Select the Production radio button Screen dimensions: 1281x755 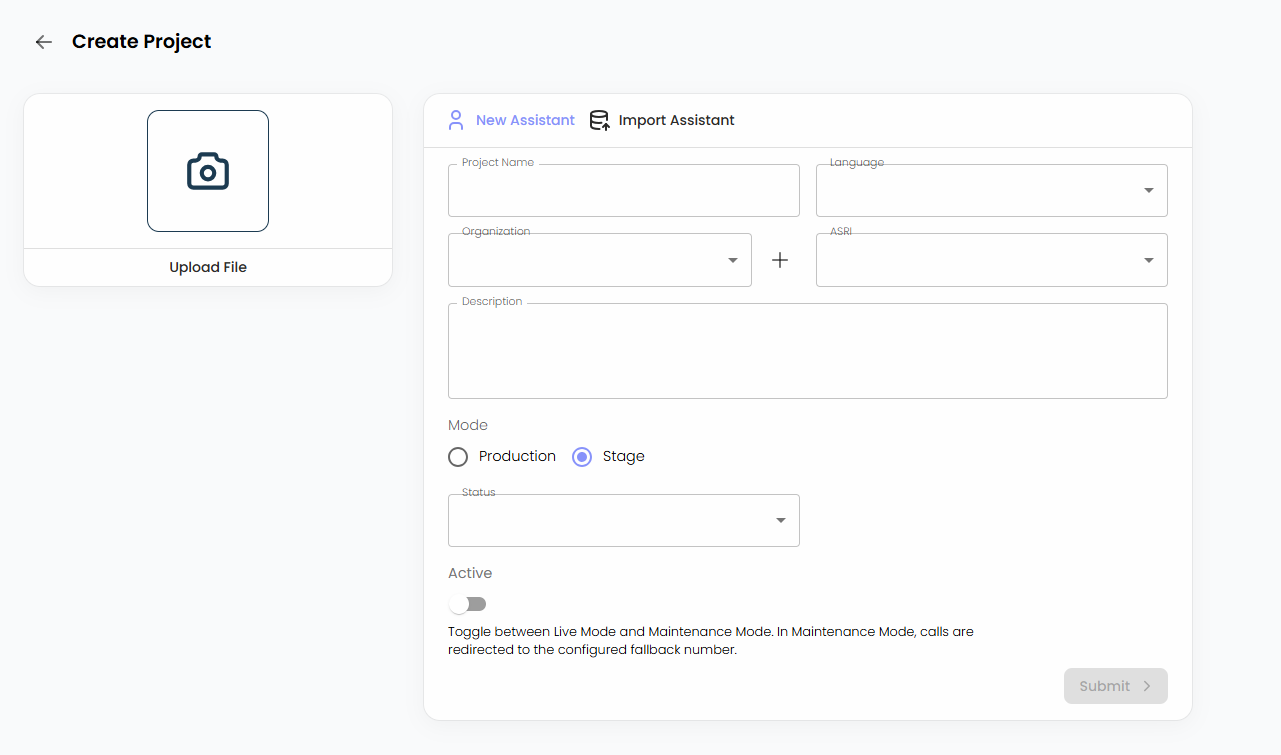458,457
